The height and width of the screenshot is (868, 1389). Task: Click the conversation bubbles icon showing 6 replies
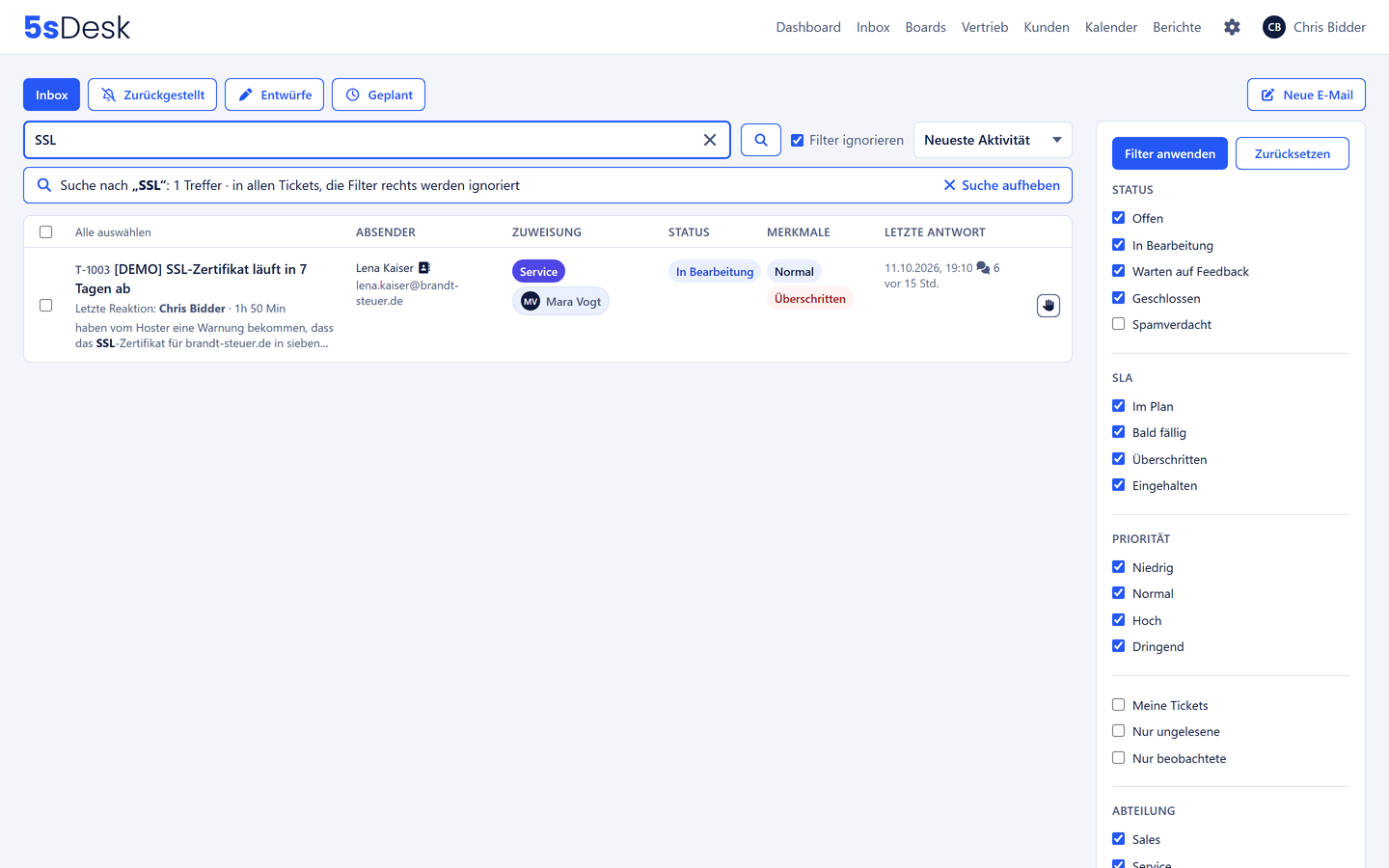point(983,268)
